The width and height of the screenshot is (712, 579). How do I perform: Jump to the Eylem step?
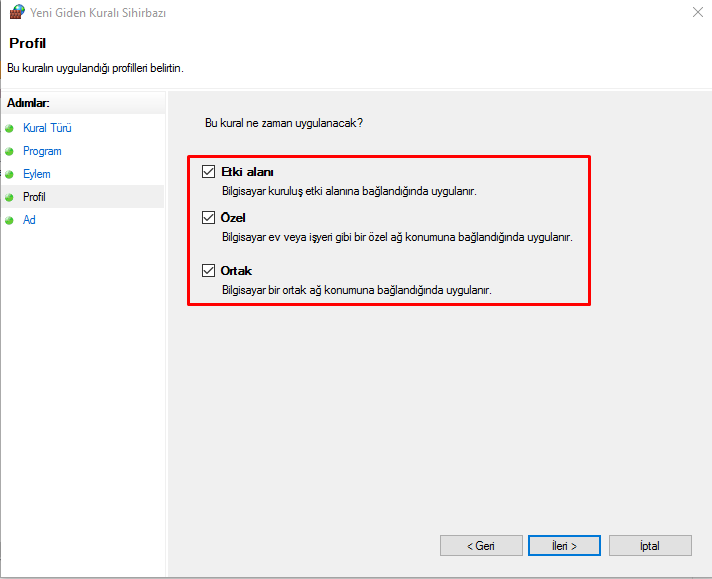point(37,174)
